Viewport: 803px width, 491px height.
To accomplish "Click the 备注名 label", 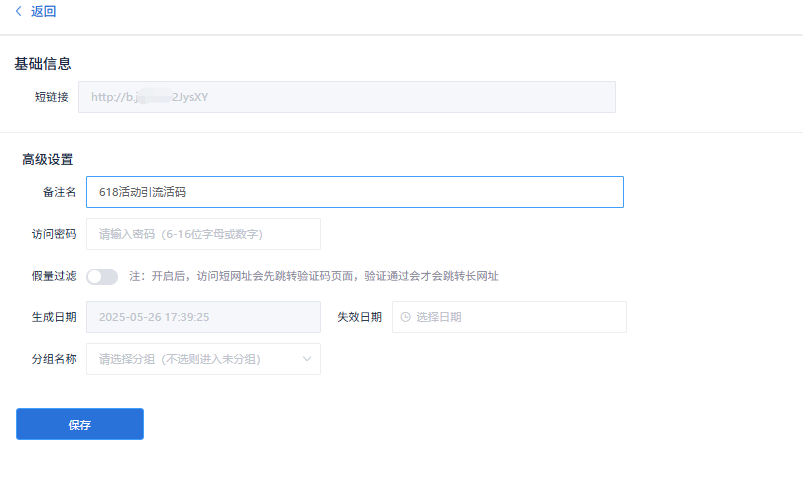I will (x=59, y=192).
